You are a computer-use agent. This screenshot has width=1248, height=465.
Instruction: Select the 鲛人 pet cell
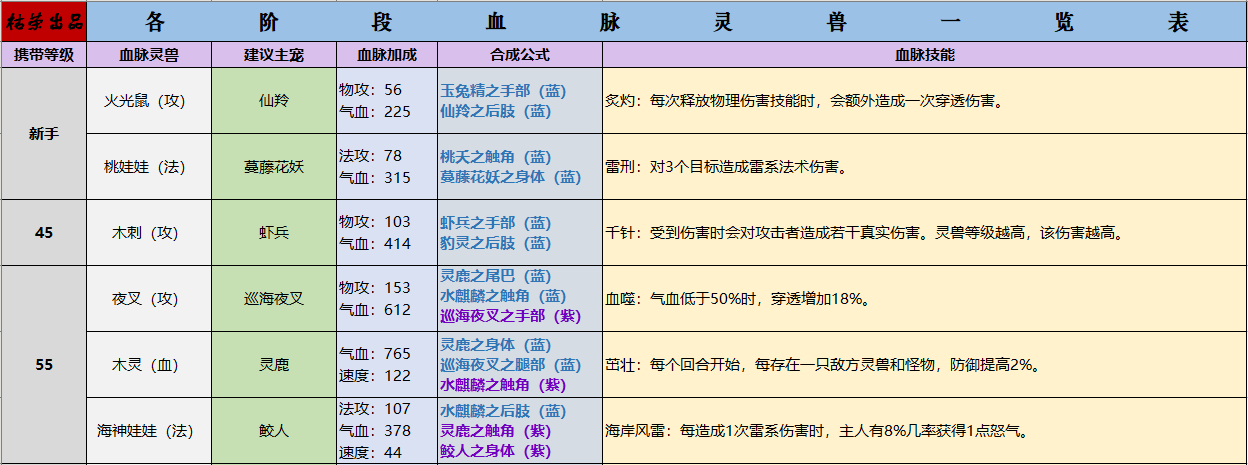tap(273, 431)
